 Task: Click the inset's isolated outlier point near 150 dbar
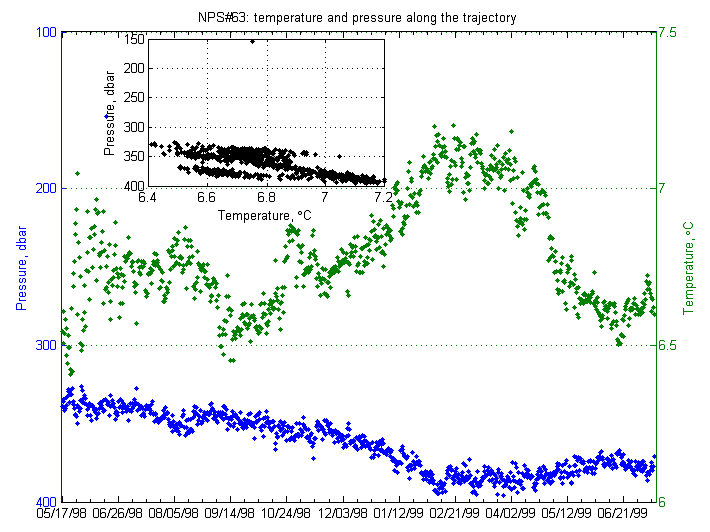[252, 42]
